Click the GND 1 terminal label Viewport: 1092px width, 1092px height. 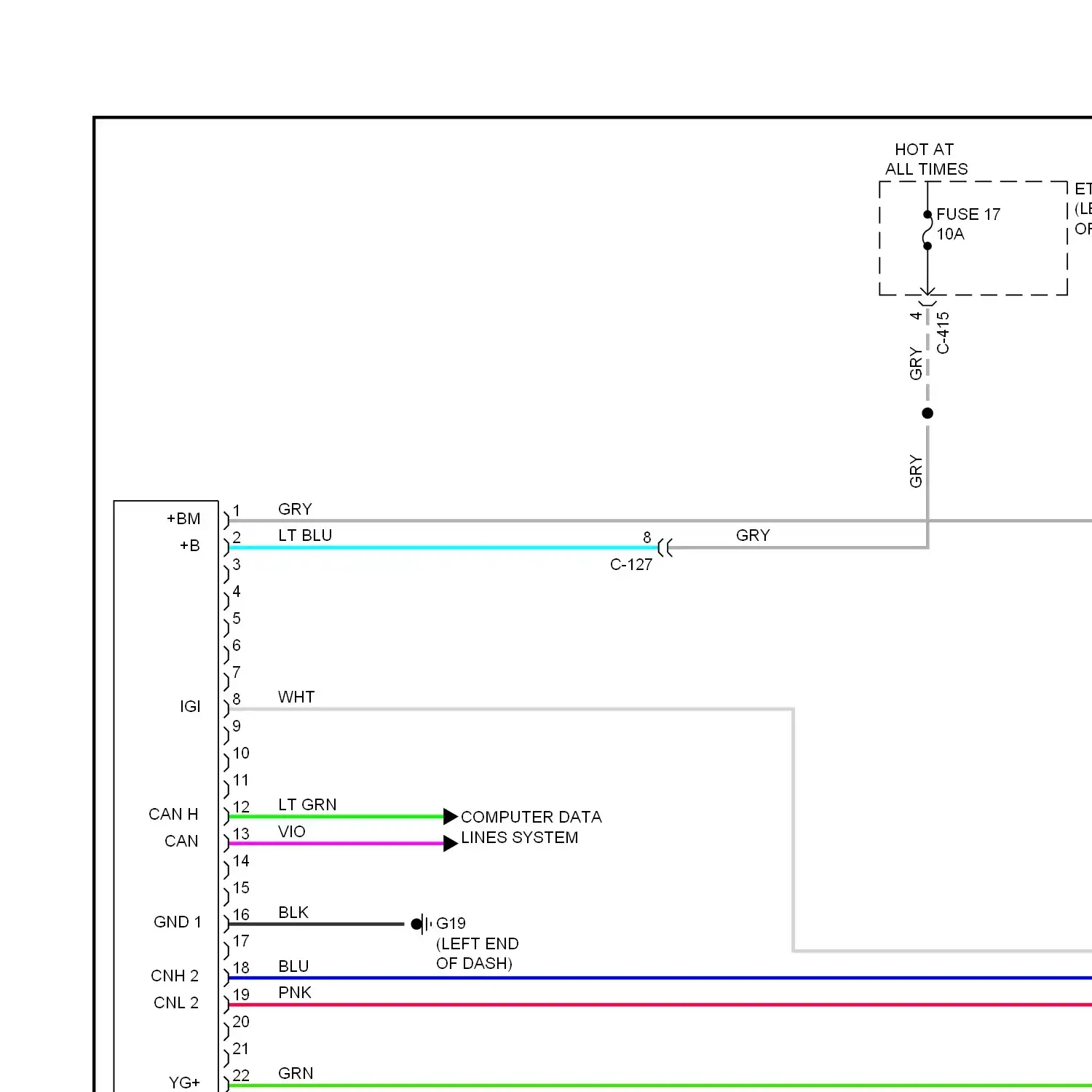177,922
